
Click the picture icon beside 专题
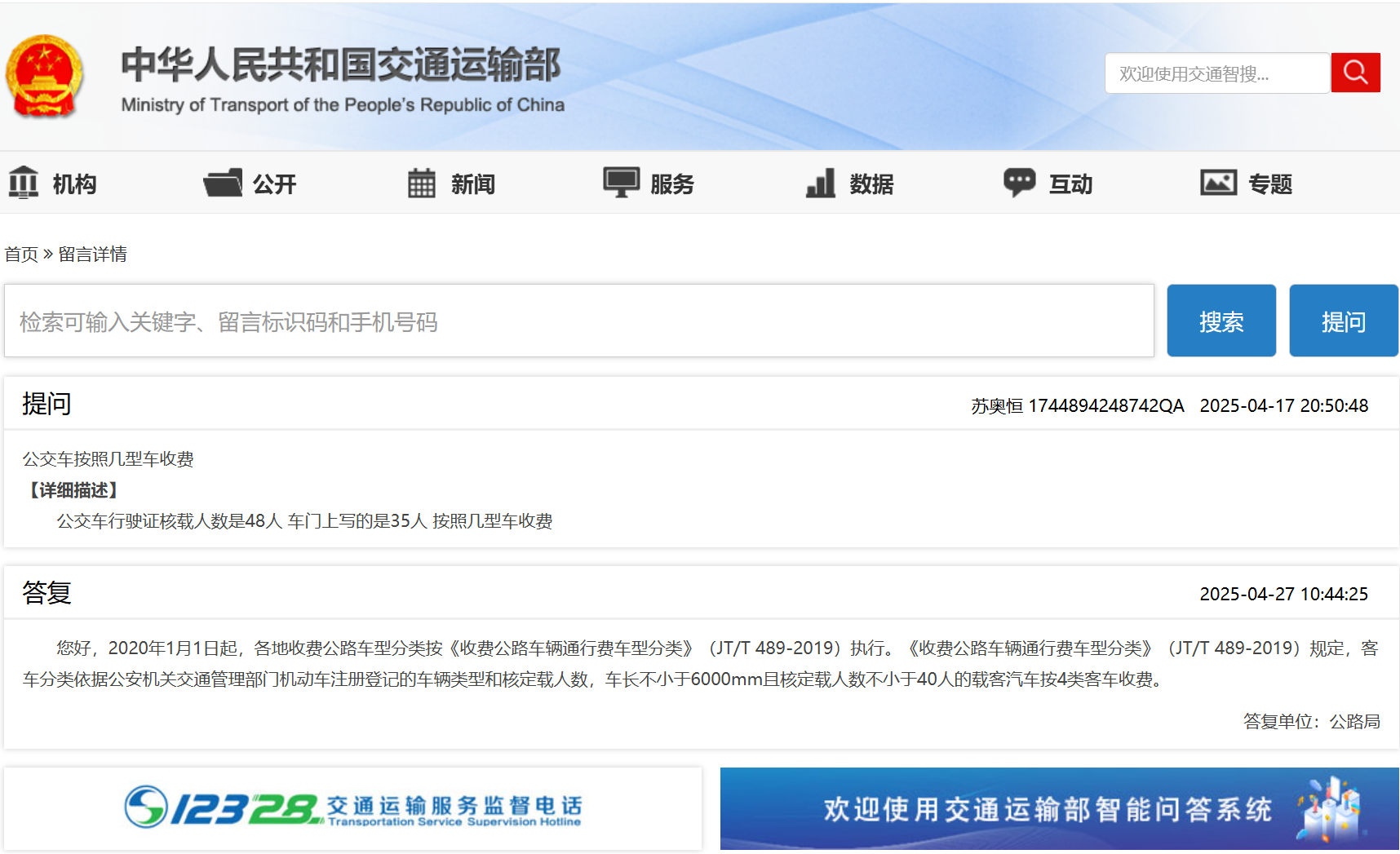click(1218, 183)
